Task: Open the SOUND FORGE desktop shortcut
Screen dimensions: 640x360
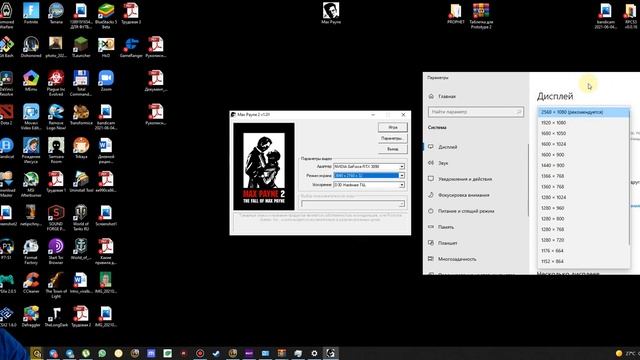Action: click(56, 218)
